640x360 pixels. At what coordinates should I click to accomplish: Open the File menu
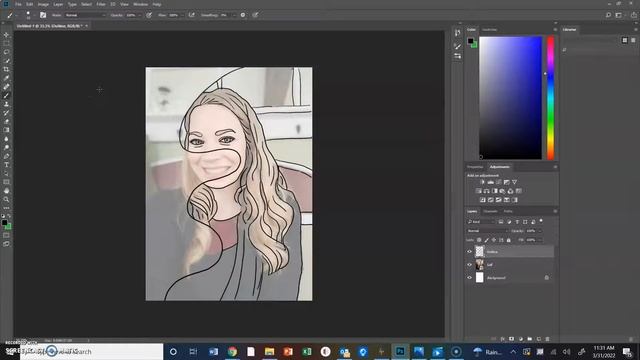(x=18, y=4)
